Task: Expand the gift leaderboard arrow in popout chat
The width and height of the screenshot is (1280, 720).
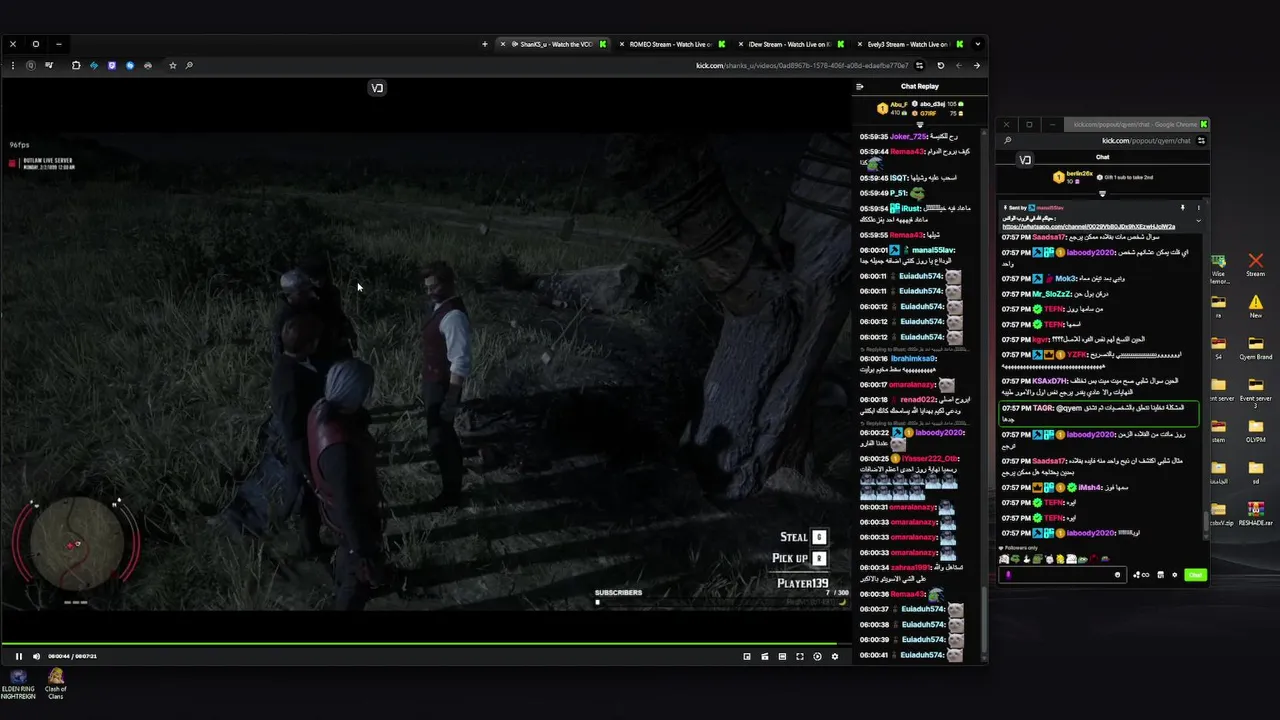Action: (1102, 193)
